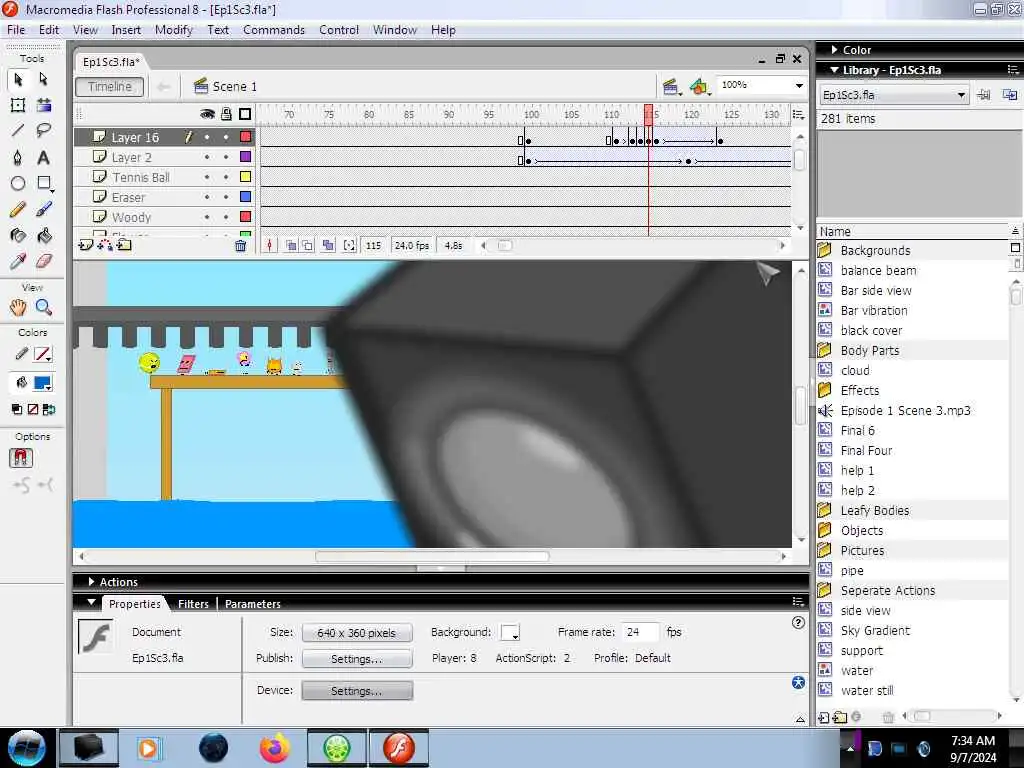
Task: Toggle visibility dot for Tennis Ball layer
Action: coord(207,177)
